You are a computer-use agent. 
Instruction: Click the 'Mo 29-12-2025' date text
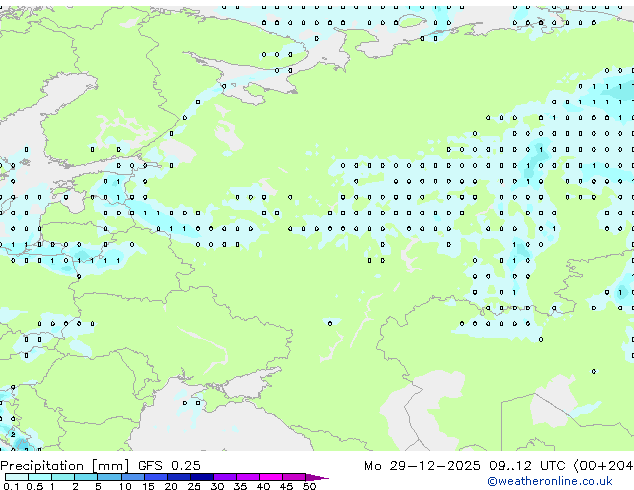pos(422,466)
